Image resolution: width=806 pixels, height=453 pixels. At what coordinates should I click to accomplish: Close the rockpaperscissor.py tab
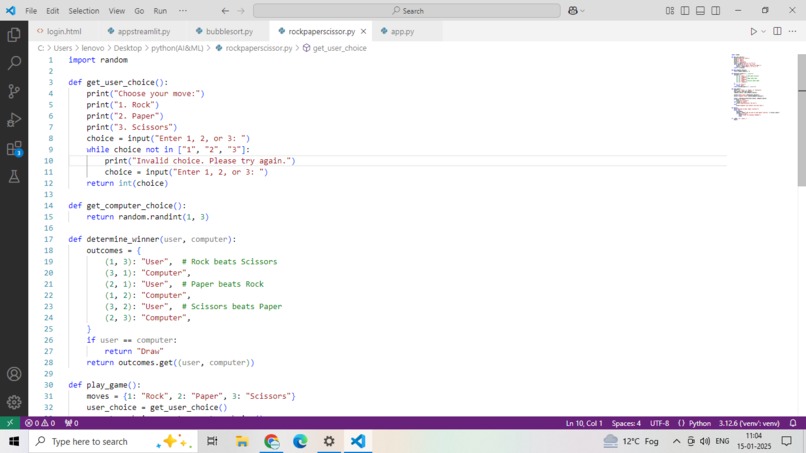click(x=363, y=31)
